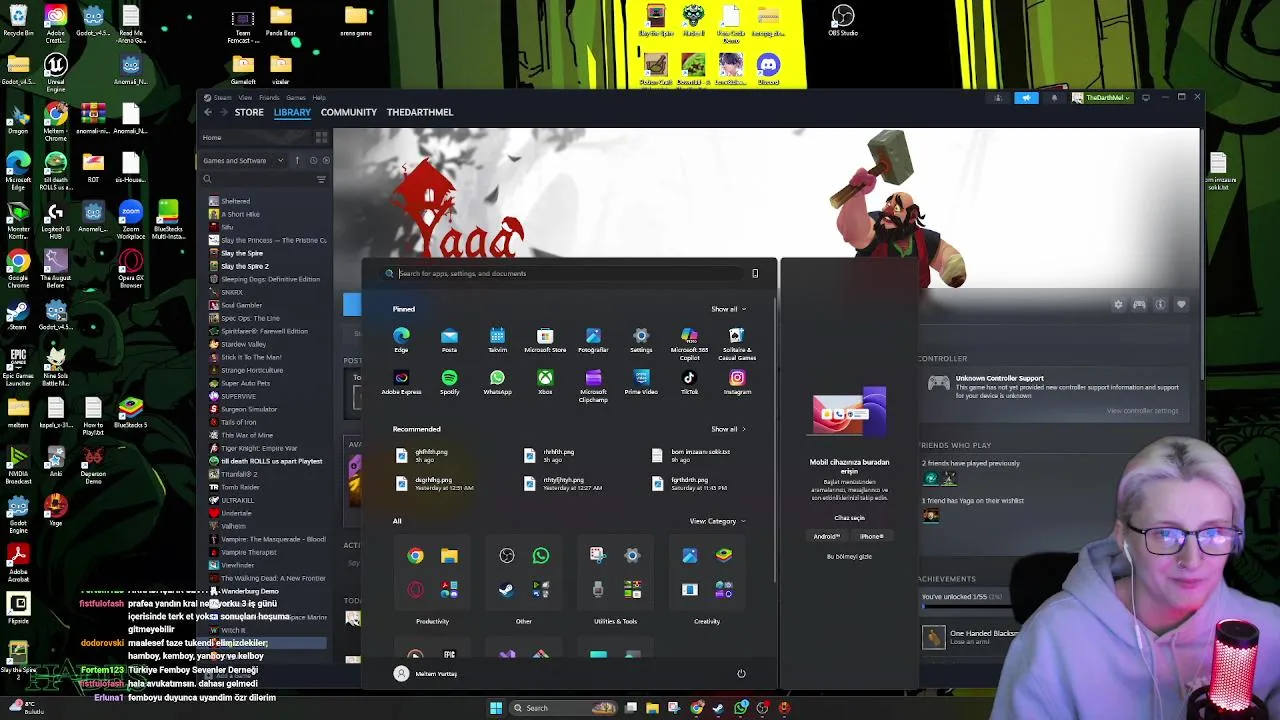Open the Posta mail app
Screen dimensions: 1280x720
(x=449, y=340)
